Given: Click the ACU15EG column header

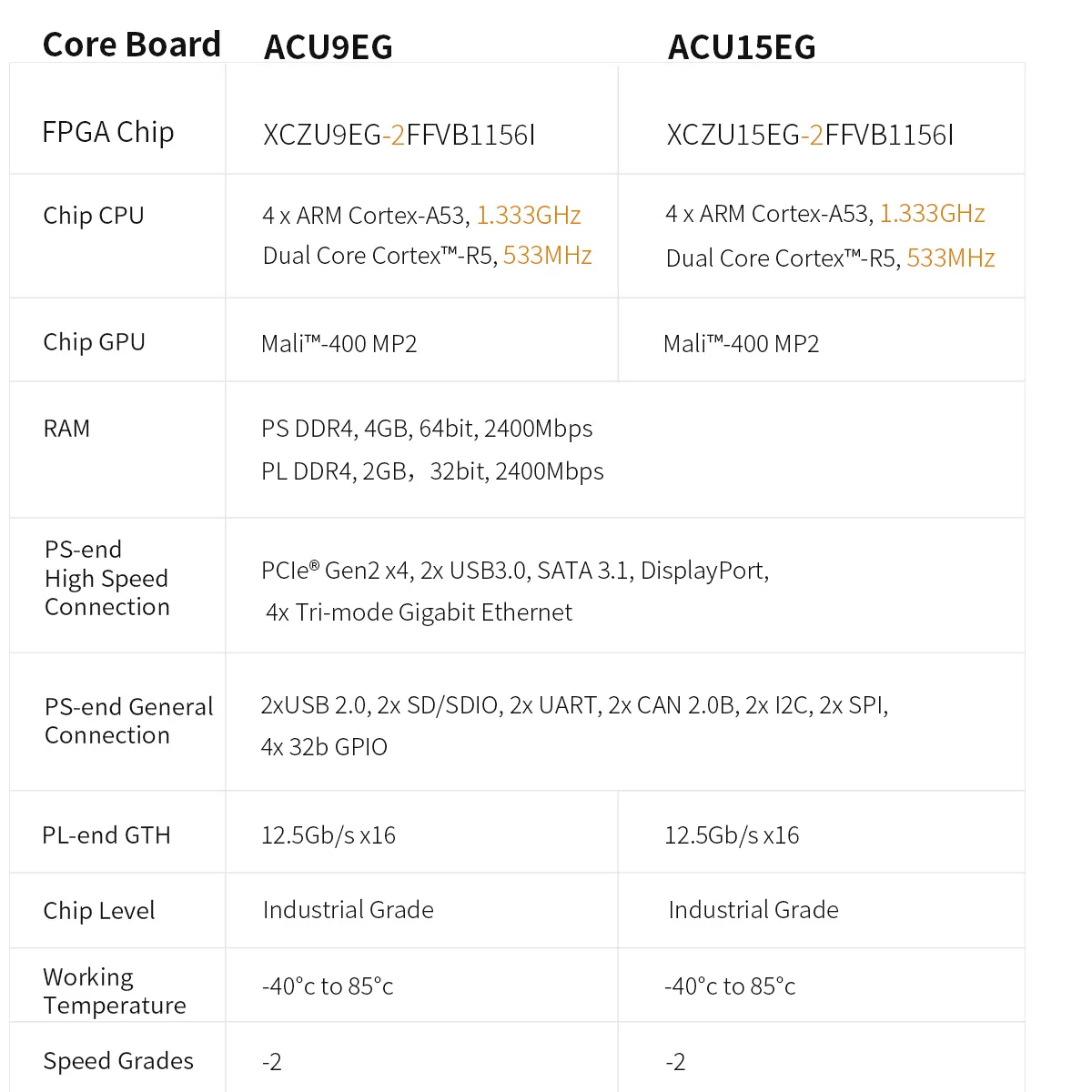Looking at the screenshot, I should [x=742, y=47].
